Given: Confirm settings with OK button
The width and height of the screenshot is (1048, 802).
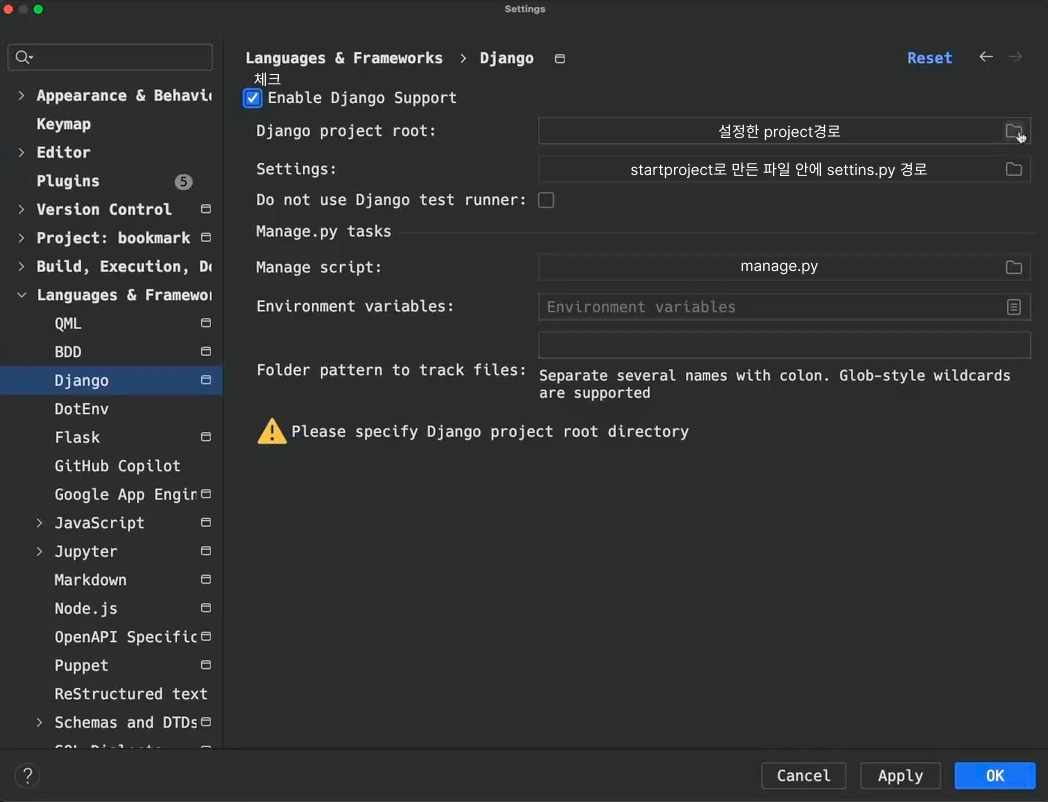Looking at the screenshot, I should 995,775.
